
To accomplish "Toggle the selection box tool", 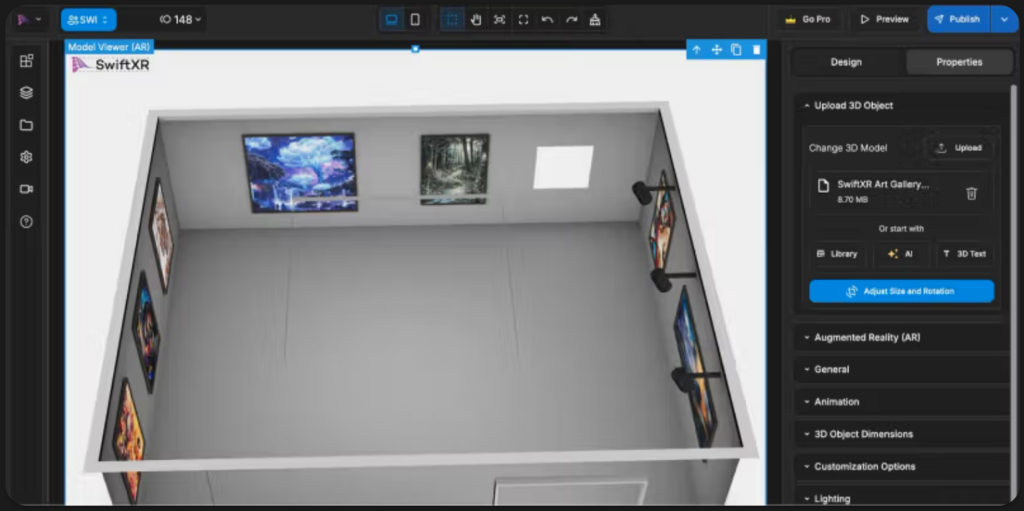I will (452, 19).
